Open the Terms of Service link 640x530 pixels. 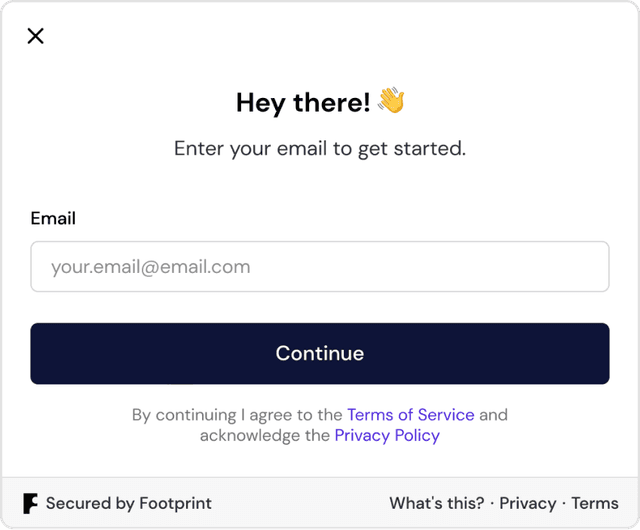[411, 414]
